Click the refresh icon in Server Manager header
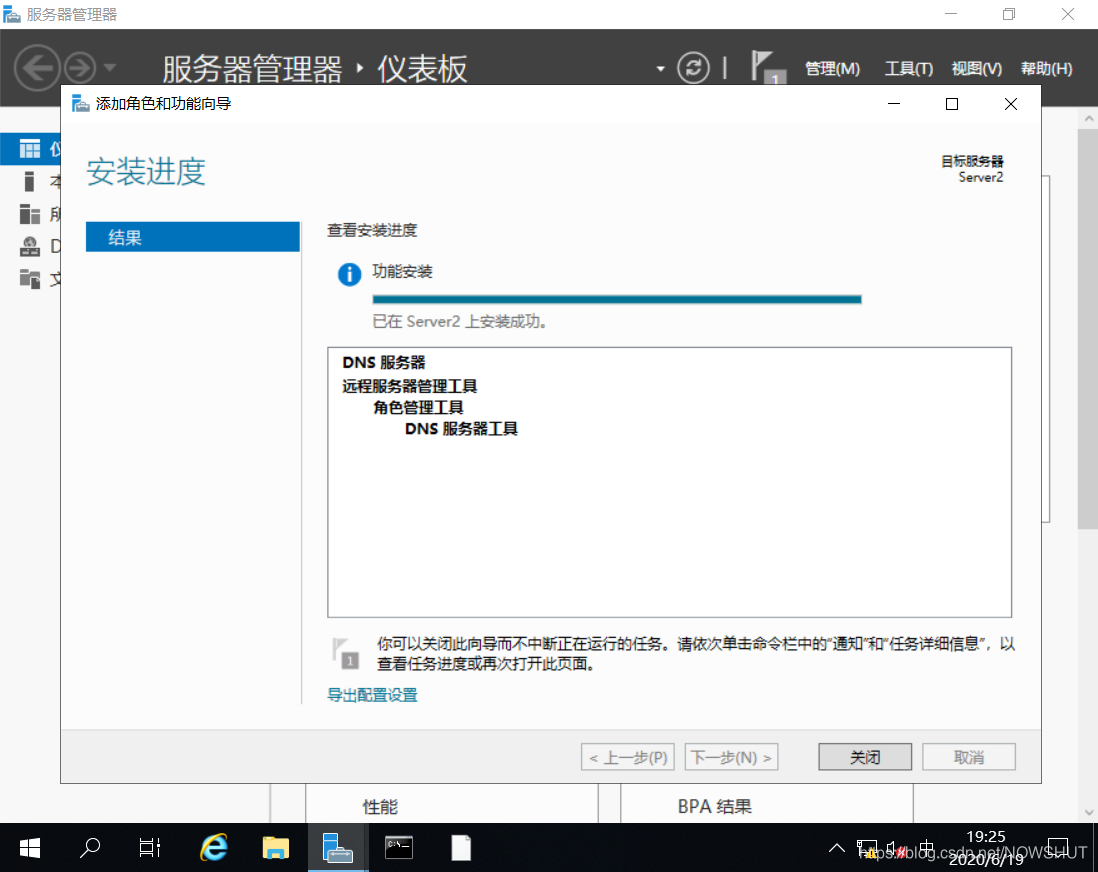1098x872 pixels. 693,68
